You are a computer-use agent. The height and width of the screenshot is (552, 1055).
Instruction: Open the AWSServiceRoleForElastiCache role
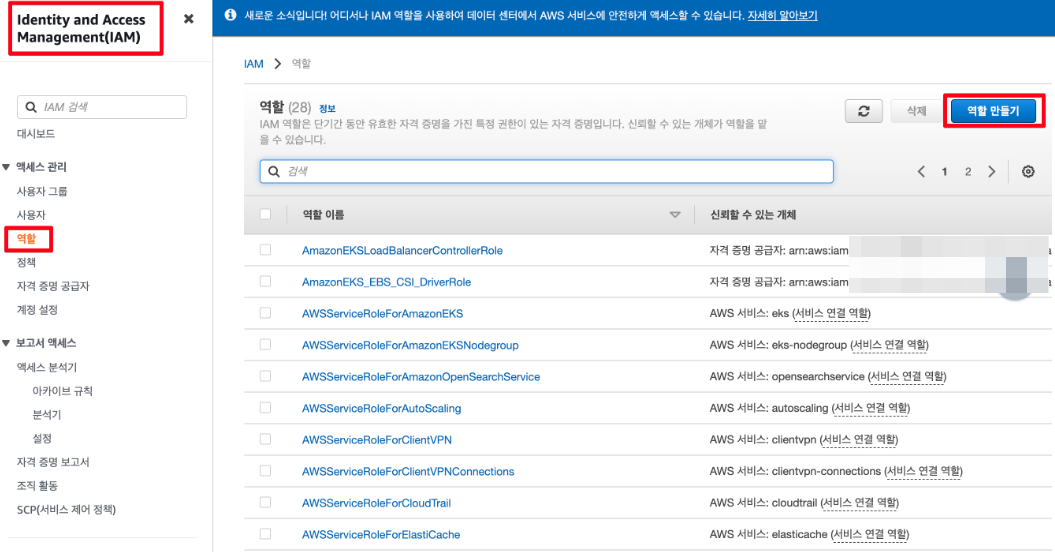tap(381, 534)
